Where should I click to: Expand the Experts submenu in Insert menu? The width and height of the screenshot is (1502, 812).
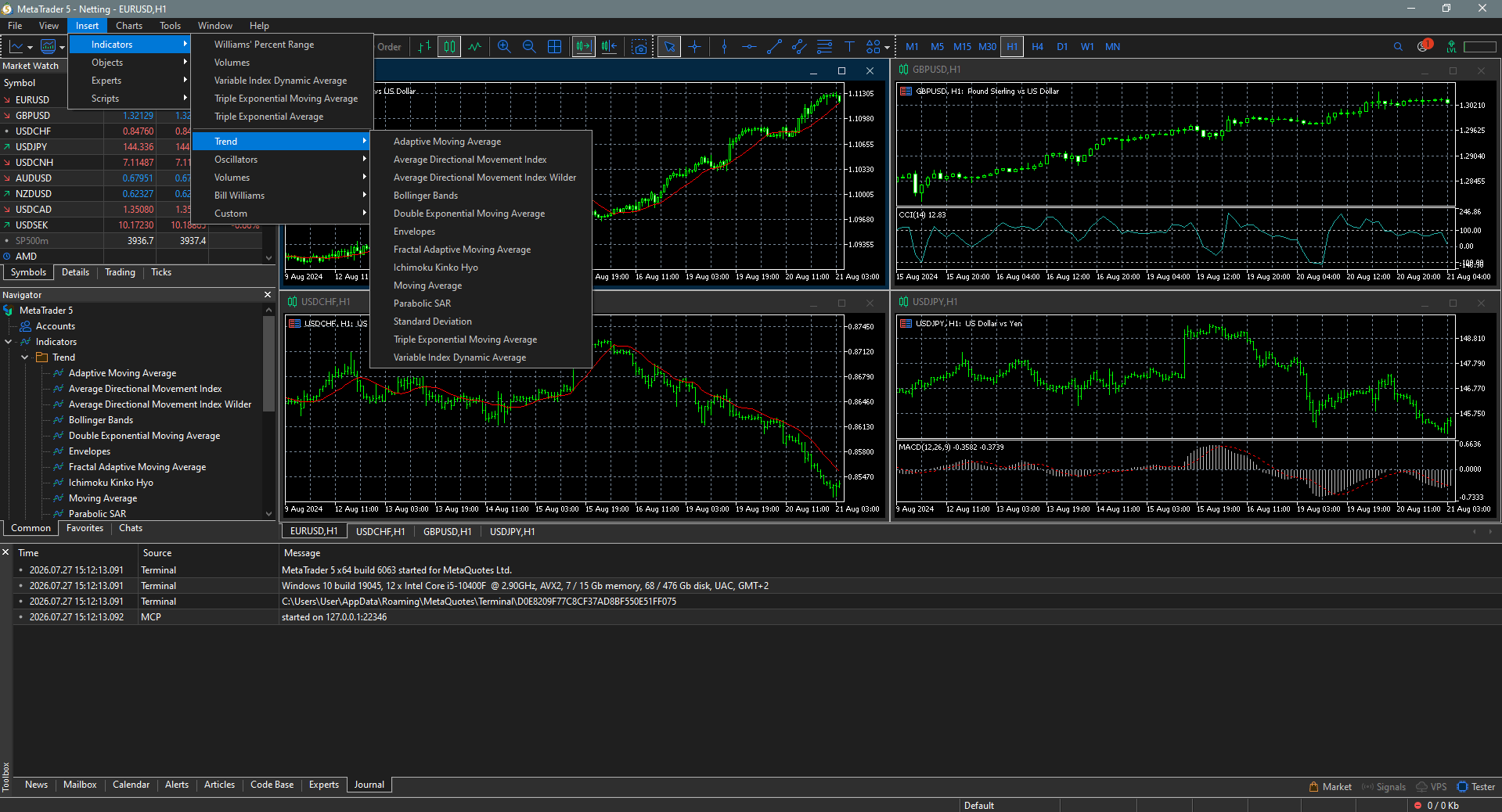[130, 81]
